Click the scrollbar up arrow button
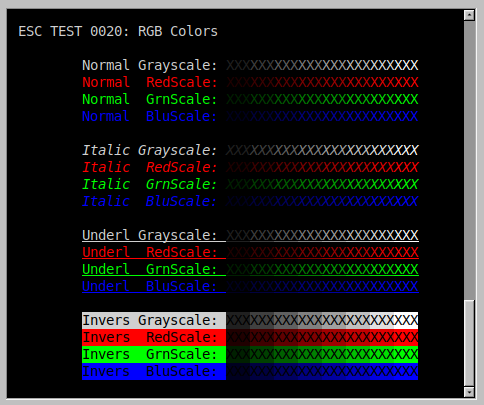 pyautogui.click(x=469, y=15)
